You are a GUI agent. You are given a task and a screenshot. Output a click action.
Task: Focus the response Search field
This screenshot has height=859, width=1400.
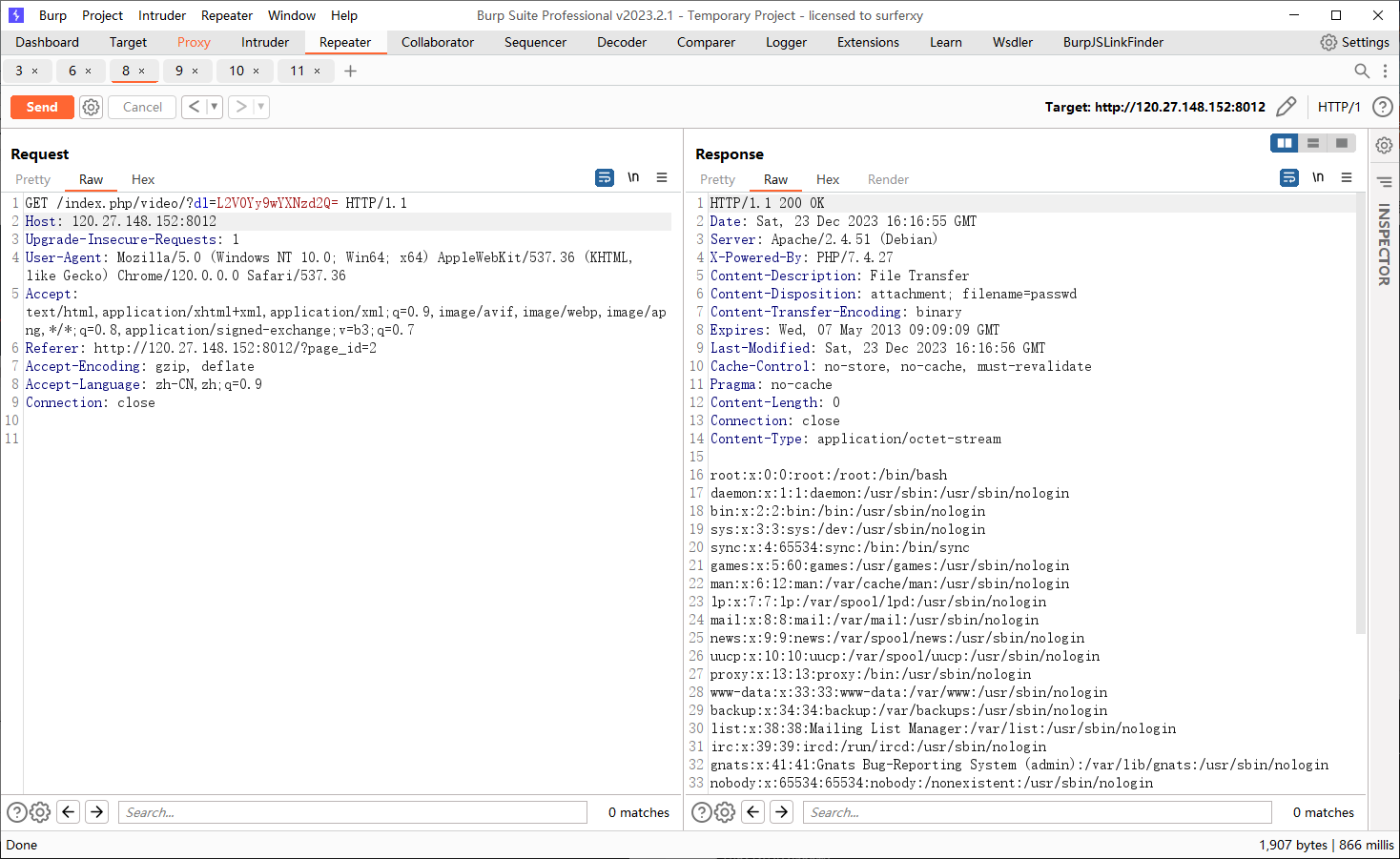(1037, 812)
